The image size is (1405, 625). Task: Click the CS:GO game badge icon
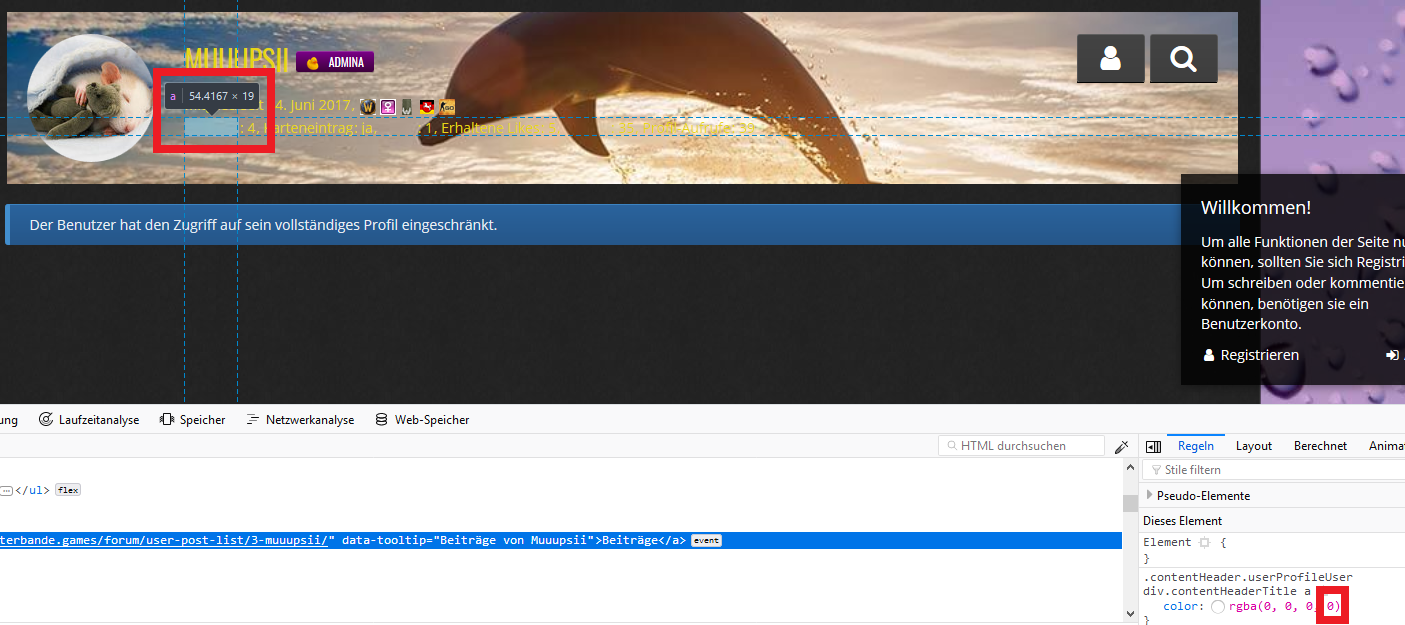point(447,107)
